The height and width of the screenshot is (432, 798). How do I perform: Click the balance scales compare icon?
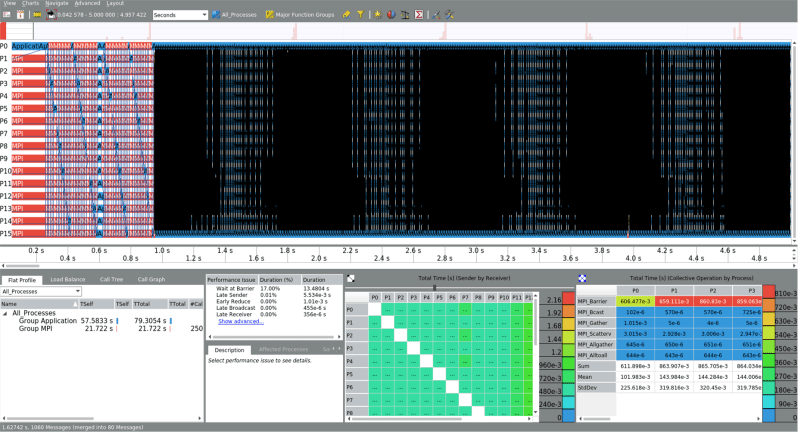[x=405, y=15]
